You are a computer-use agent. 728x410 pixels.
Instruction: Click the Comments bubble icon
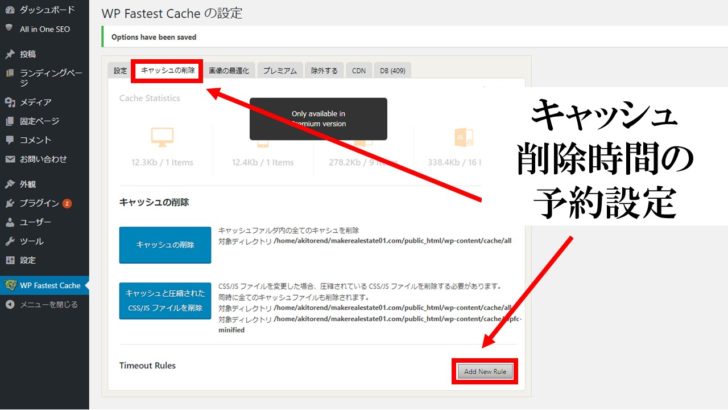[10, 139]
